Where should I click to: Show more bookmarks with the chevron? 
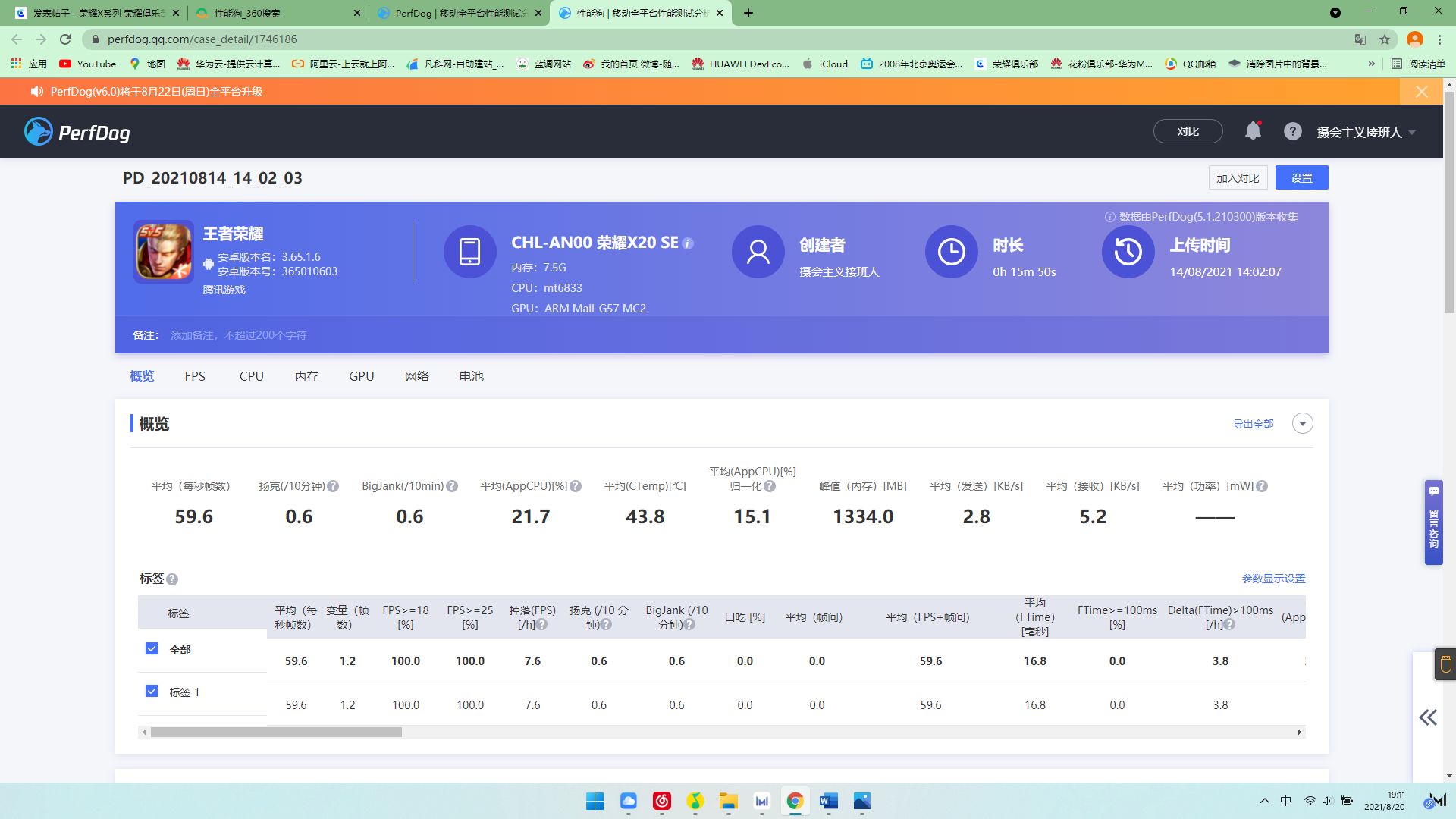1371,64
